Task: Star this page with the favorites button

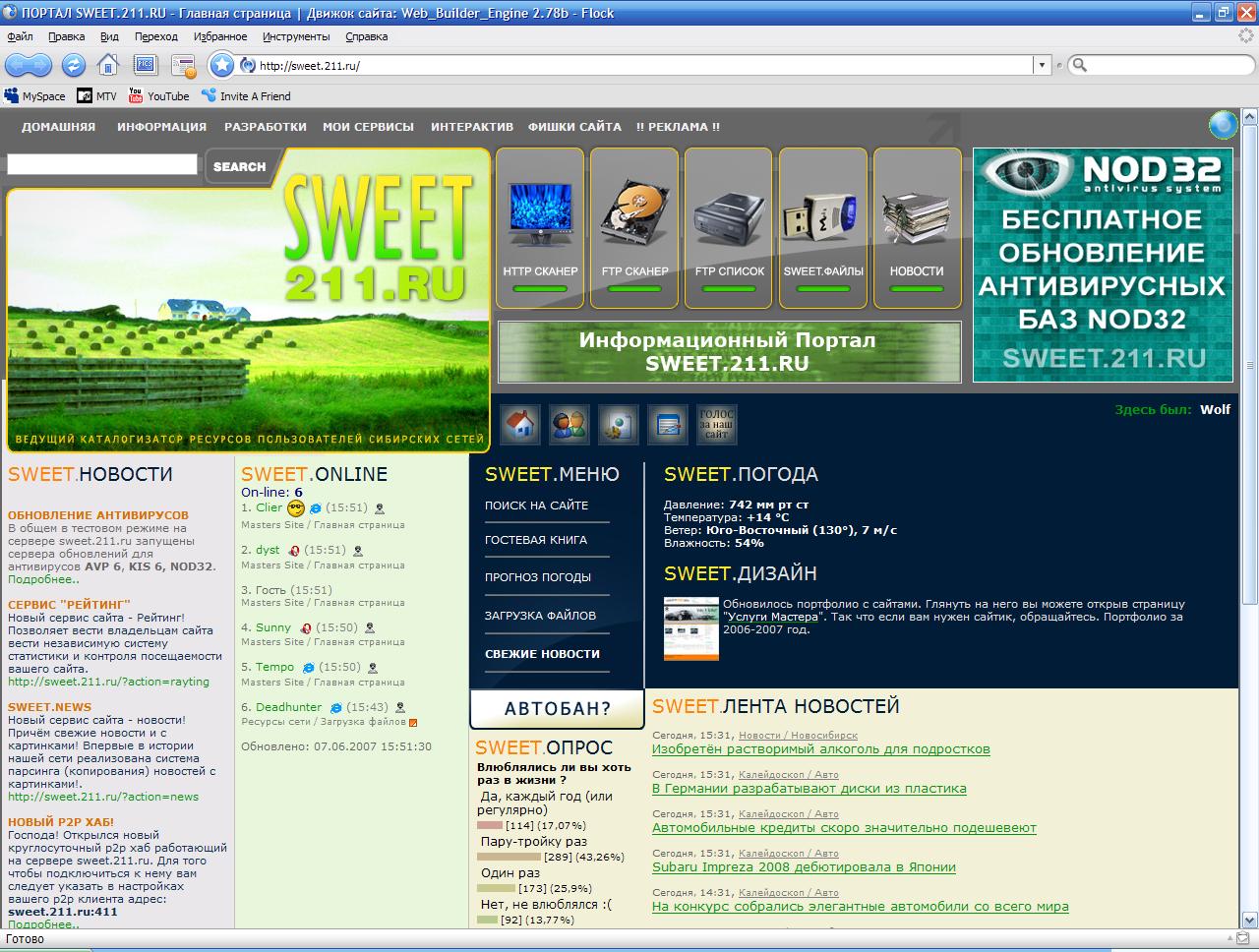Action: point(222,65)
